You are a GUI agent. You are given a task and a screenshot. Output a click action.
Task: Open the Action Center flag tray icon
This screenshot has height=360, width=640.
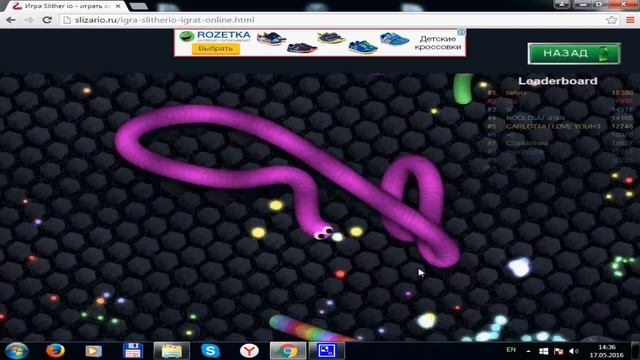[558, 351]
